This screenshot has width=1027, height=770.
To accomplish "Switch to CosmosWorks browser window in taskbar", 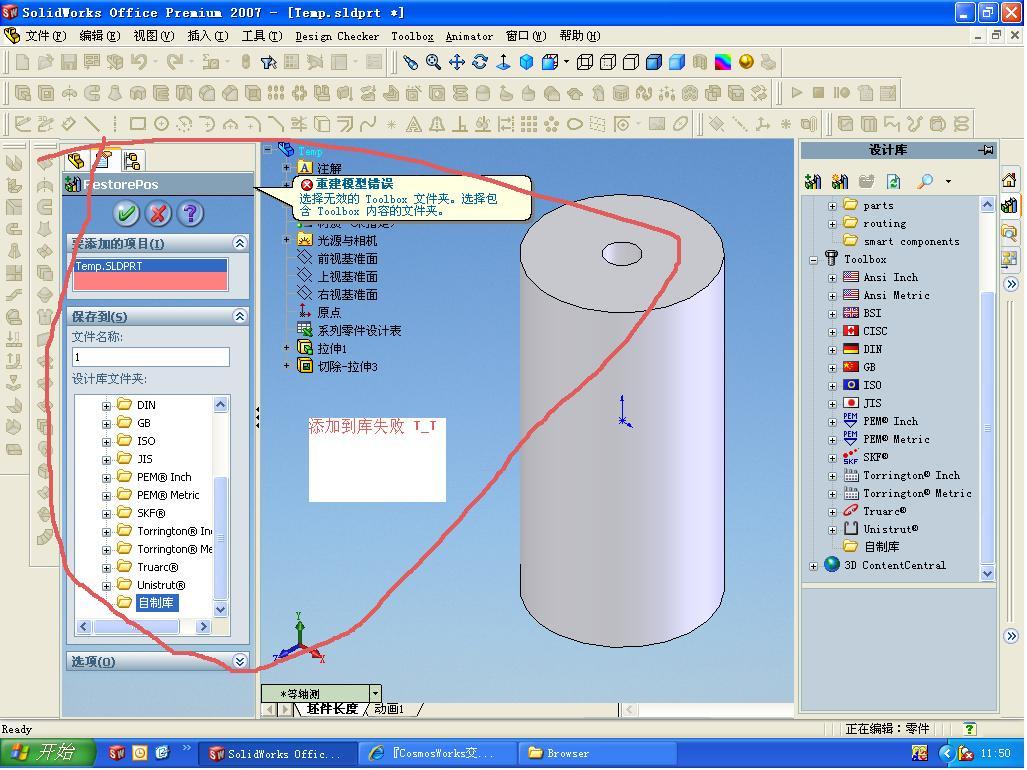I will [438, 753].
